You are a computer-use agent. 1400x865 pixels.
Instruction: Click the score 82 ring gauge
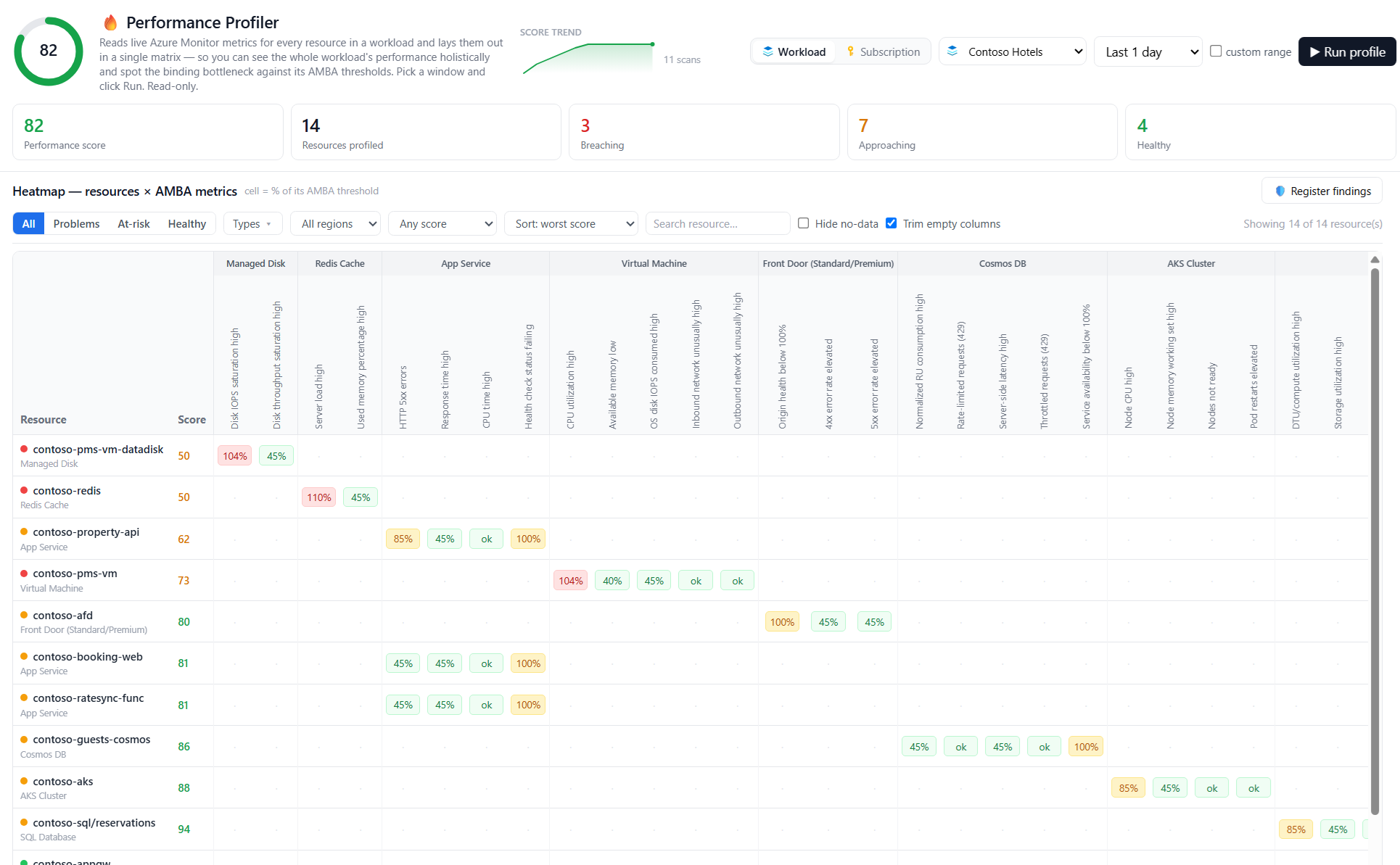point(49,51)
